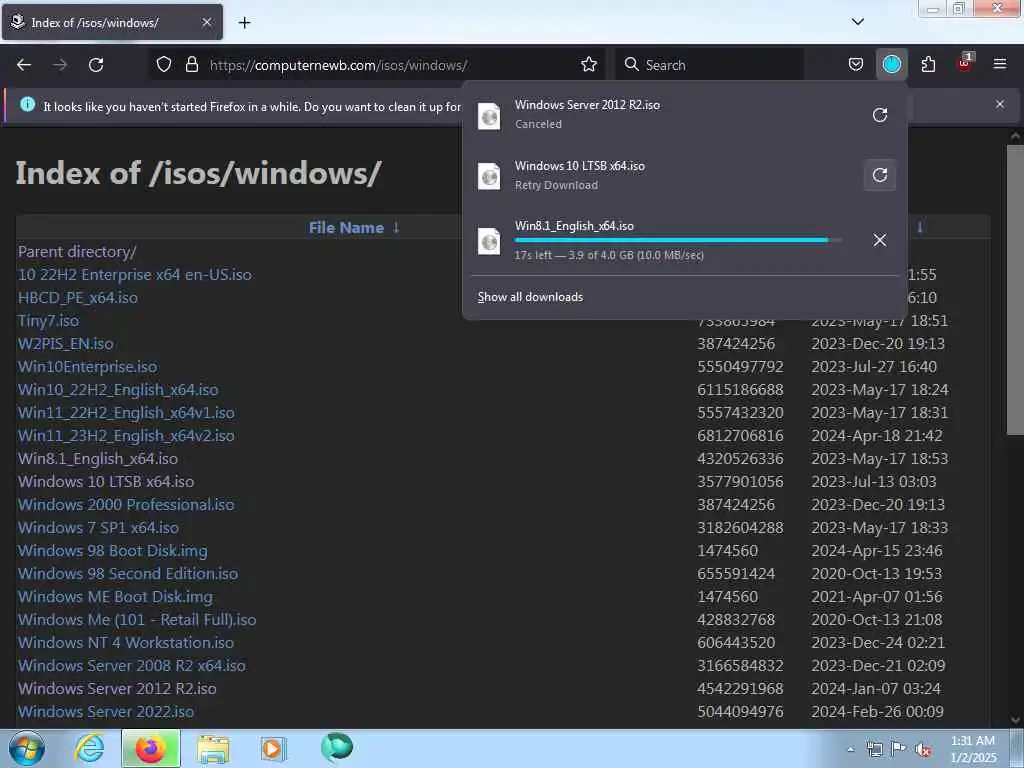This screenshot has height=768, width=1024.
Task: Open the uBlock Origin extension icon
Action: [965, 63]
